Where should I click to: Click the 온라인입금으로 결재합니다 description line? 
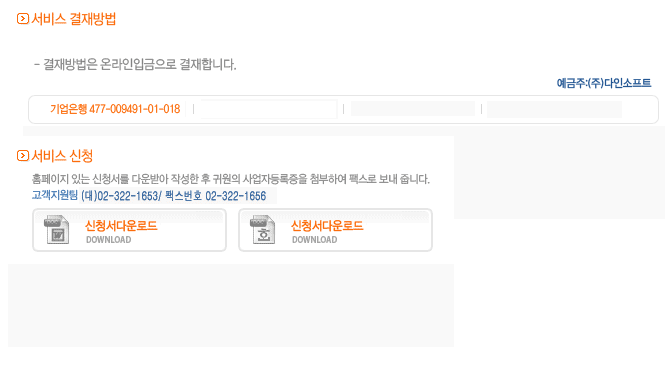135,64
